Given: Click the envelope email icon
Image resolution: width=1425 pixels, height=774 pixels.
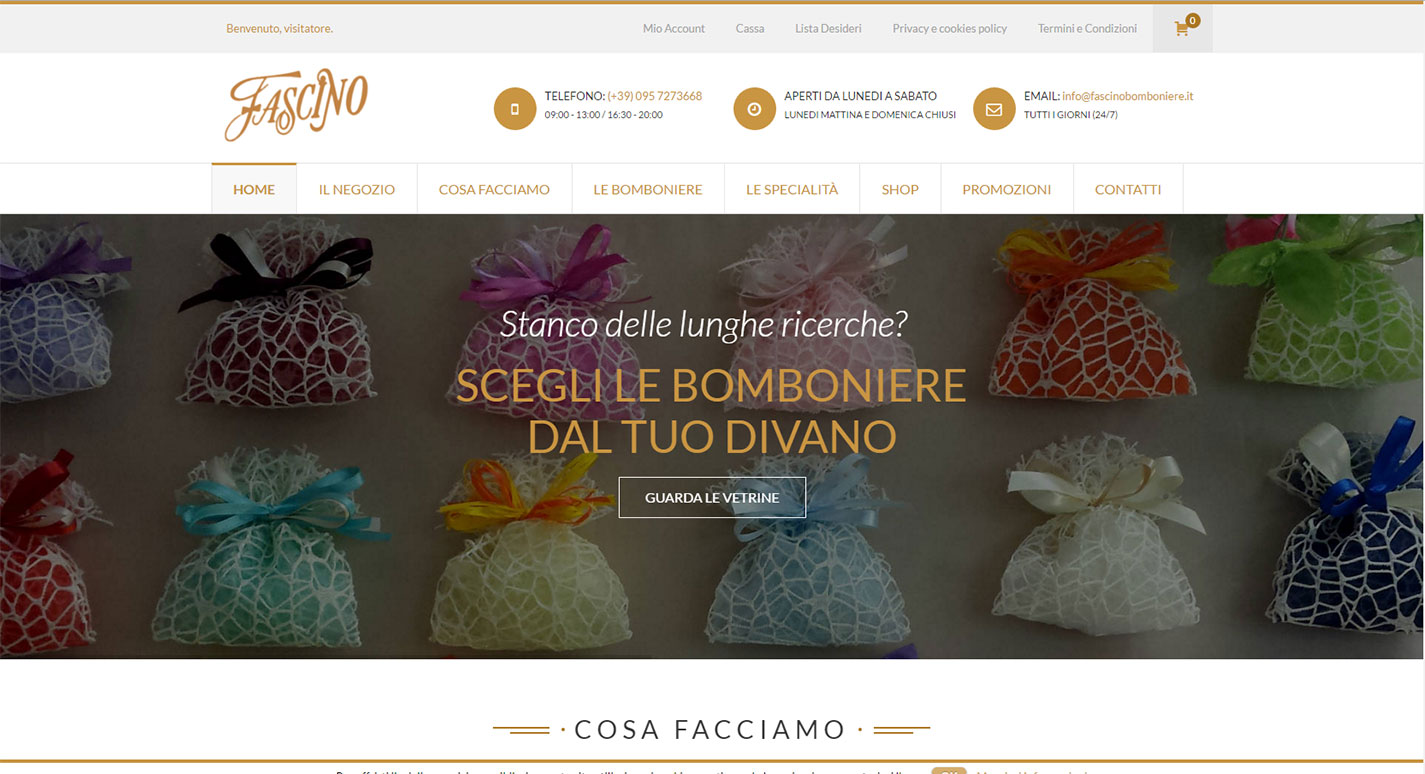Looking at the screenshot, I should pos(994,109).
